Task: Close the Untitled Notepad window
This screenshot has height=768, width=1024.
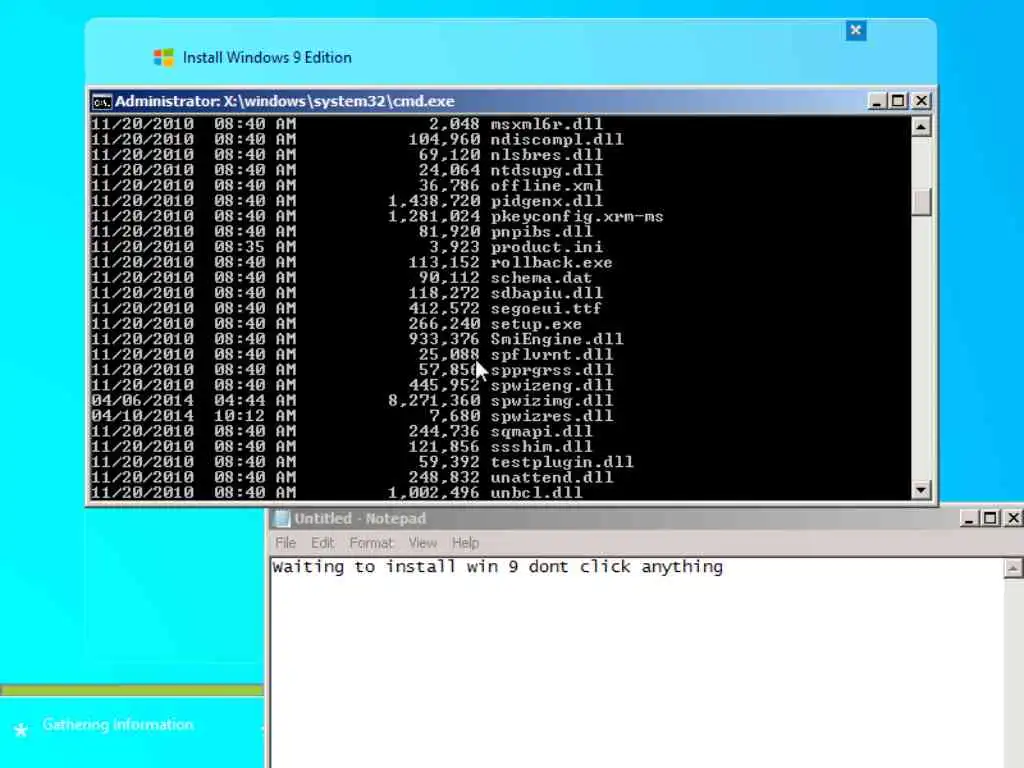Action: tap(1013, 519)
